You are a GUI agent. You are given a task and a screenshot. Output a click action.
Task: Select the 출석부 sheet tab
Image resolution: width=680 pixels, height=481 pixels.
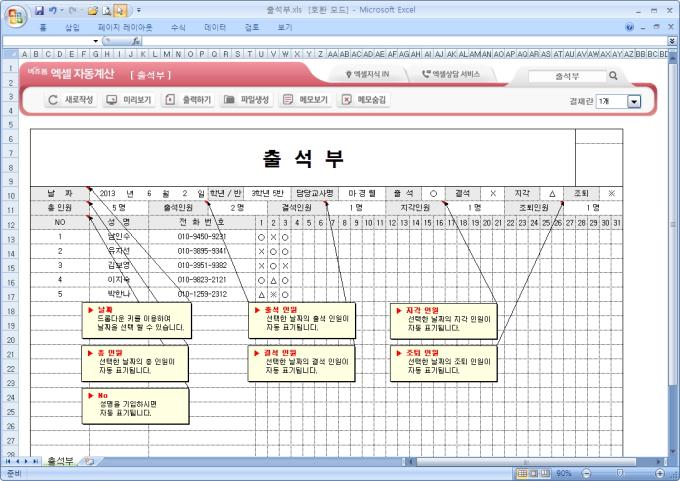(x=59, y=461)
